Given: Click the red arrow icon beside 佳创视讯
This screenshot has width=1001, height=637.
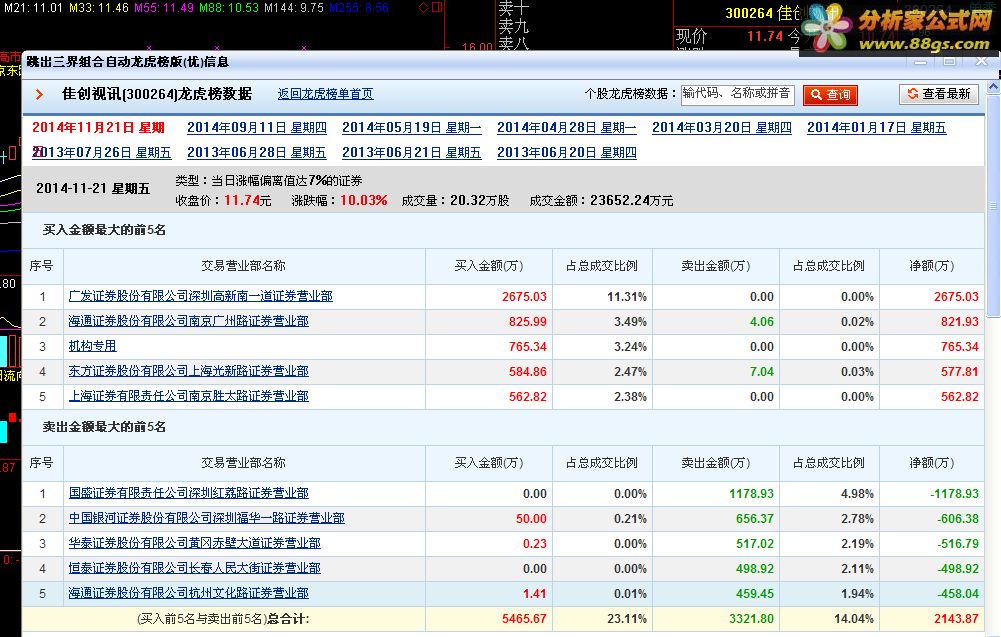Looking at the screenshot, I should point(39,94).
